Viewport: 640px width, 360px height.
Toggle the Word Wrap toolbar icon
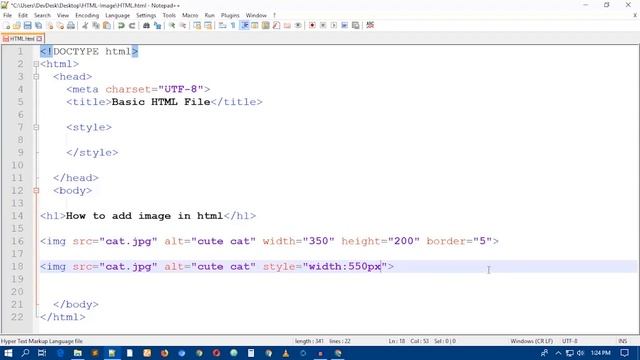click(x=222, y=26)
